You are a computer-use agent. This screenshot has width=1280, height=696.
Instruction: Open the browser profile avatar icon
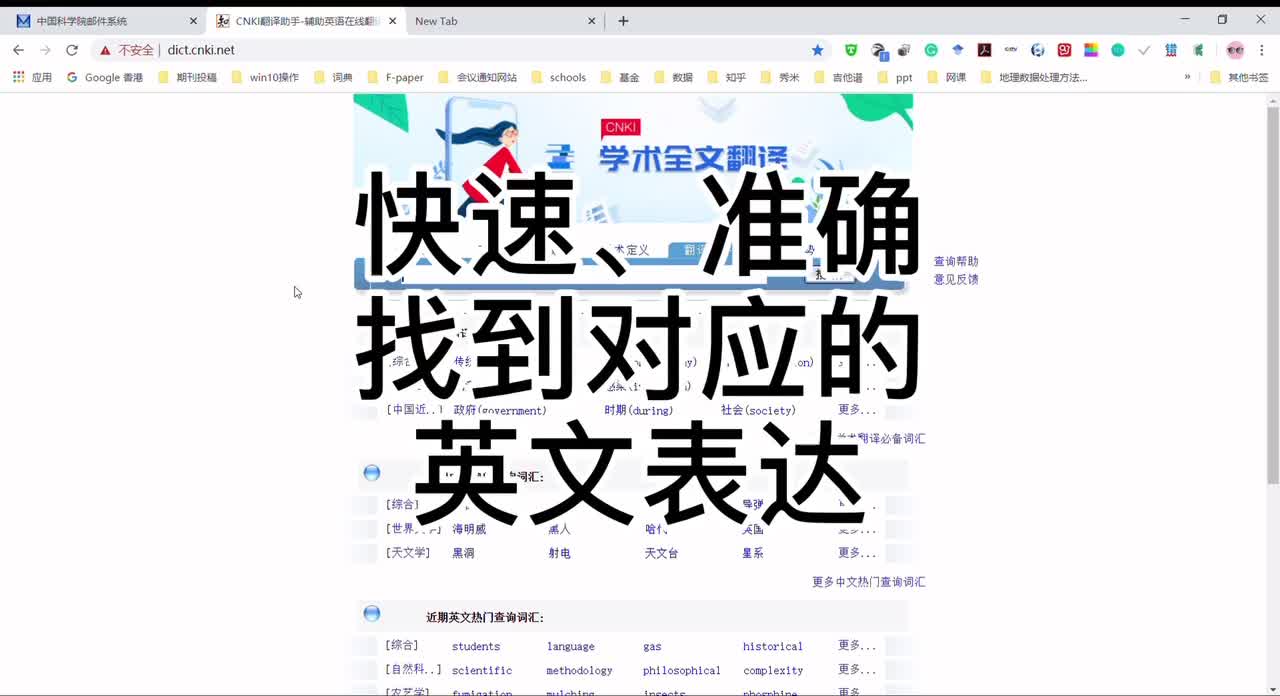tap(1235, 50)
